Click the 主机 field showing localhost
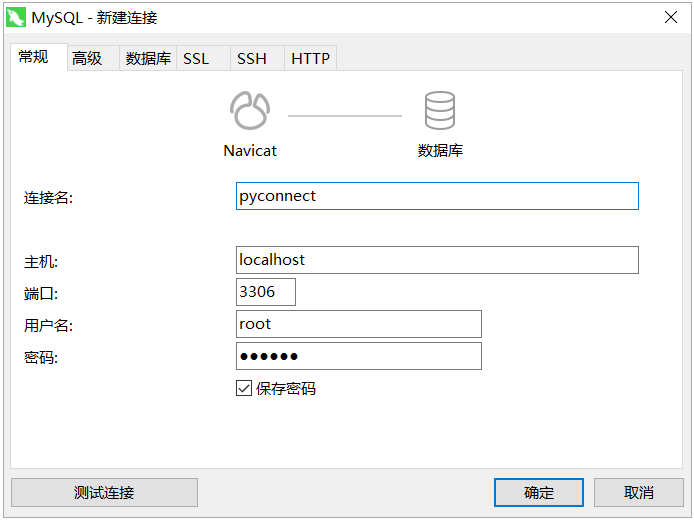This screenshot has width=694, height=520. [437, 260]
